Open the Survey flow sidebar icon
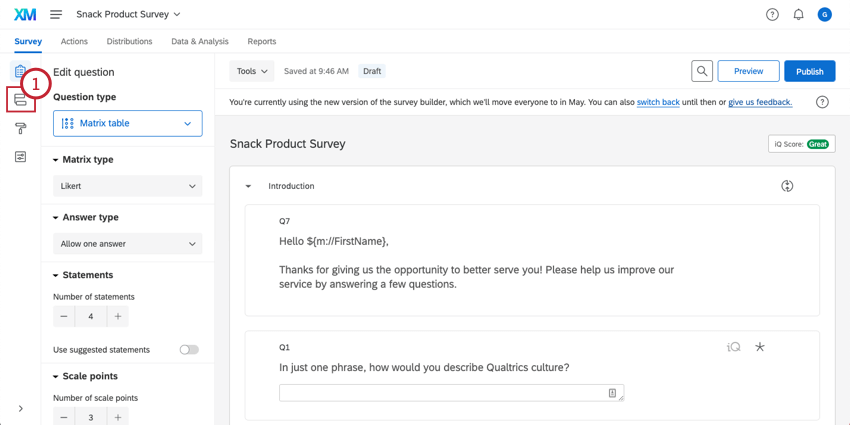This screenshot has width=850, height=425. (20, 100)
